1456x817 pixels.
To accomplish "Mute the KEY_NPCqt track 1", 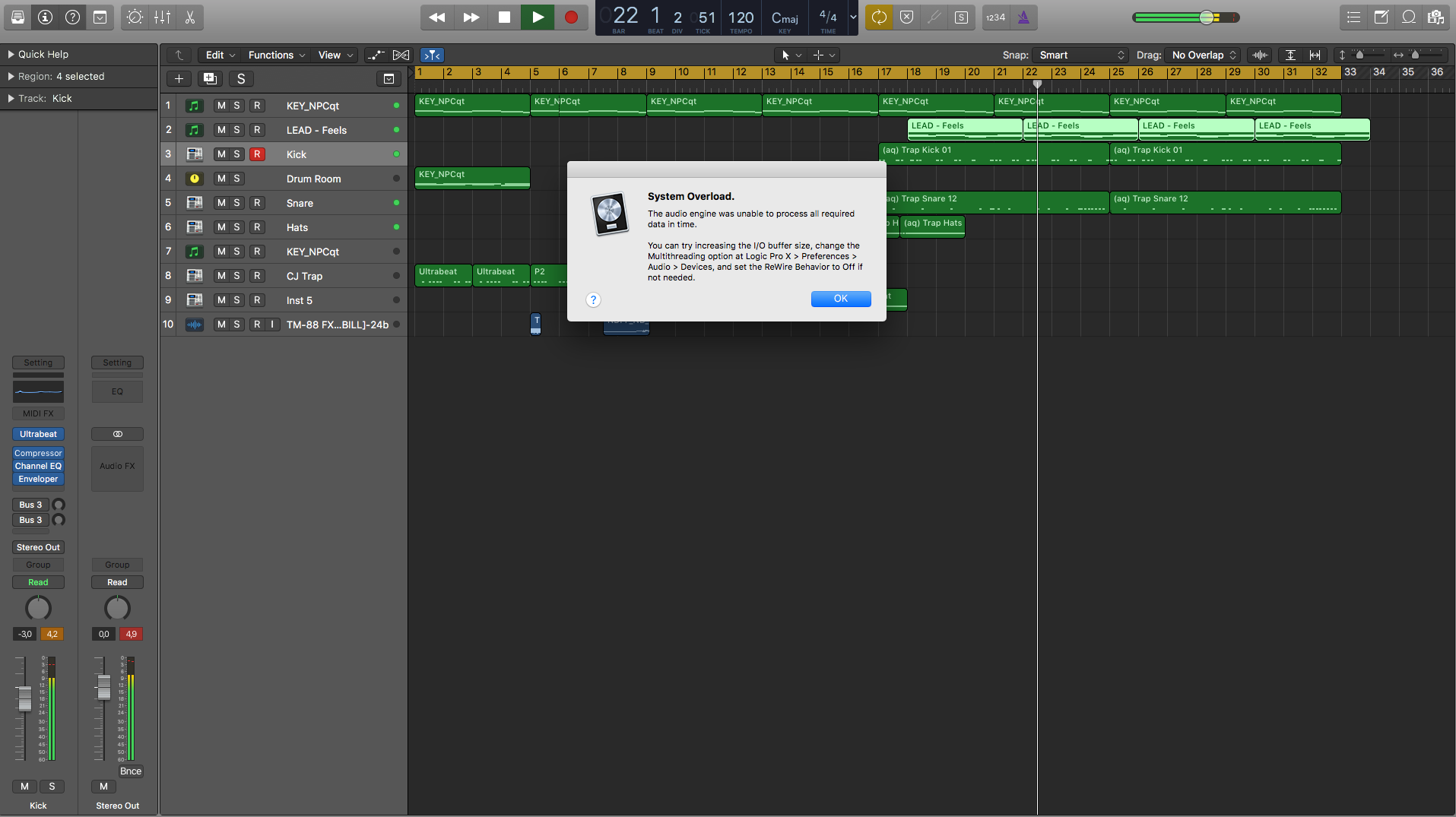I will 221,106.
